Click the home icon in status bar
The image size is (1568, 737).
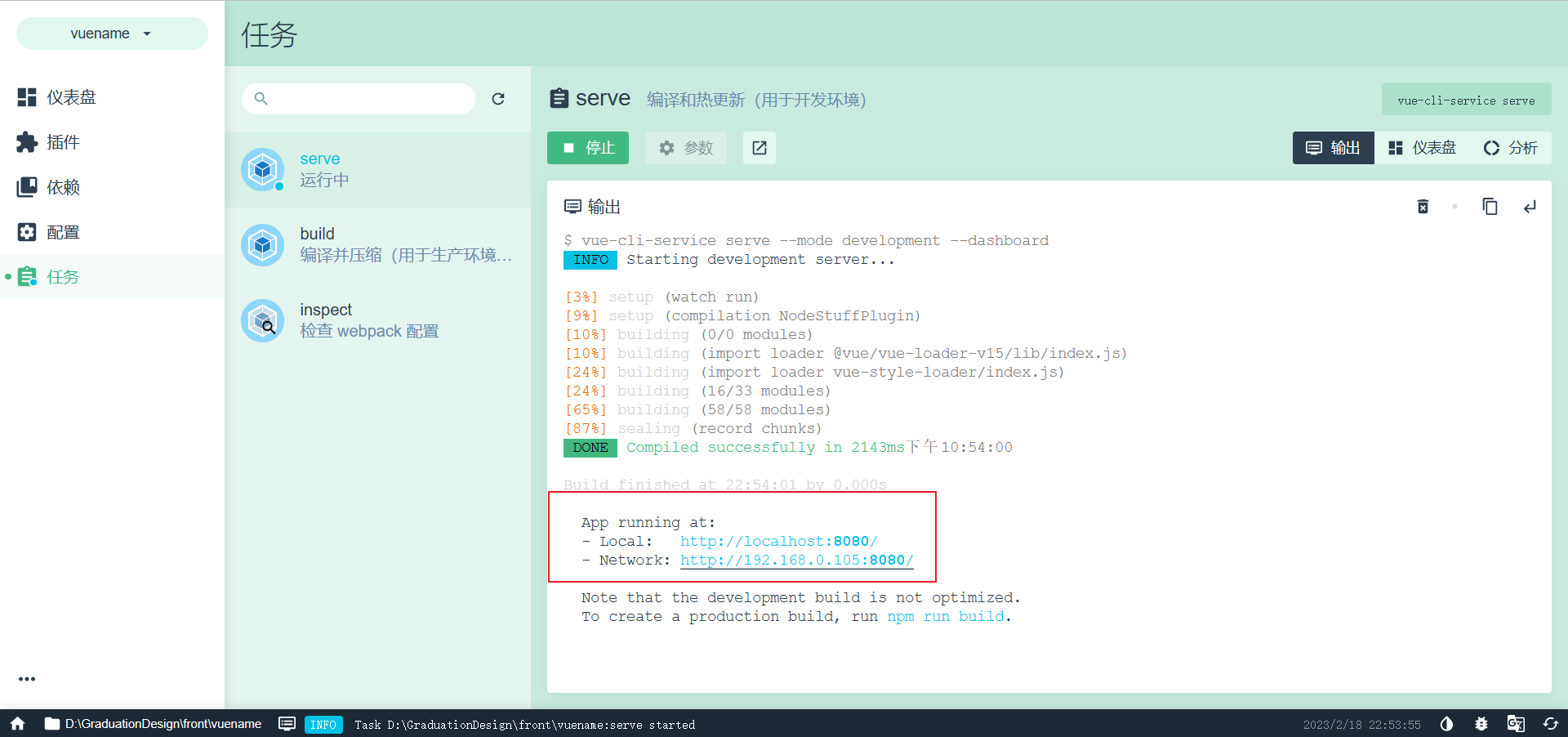tap(17, 724)
